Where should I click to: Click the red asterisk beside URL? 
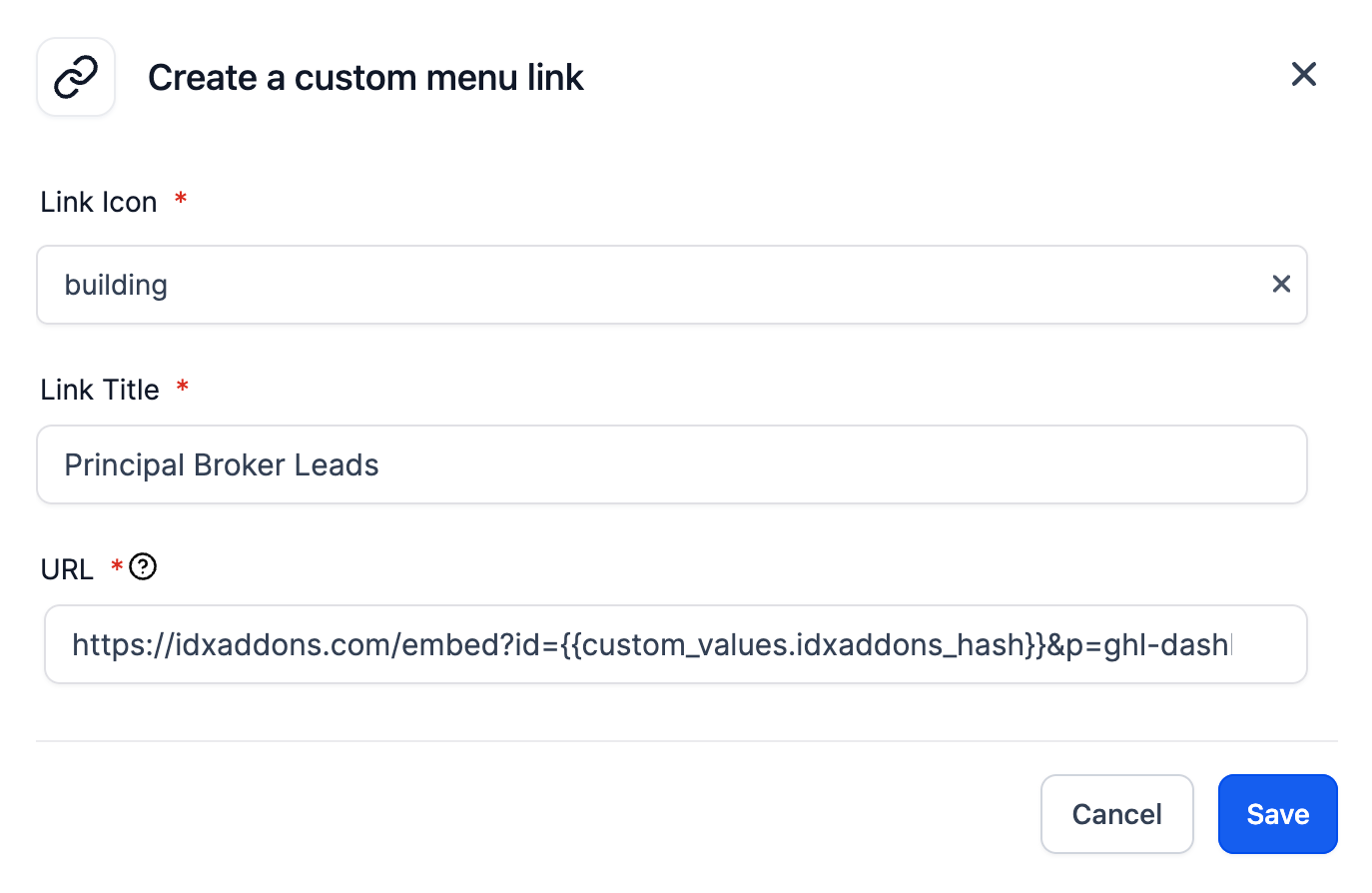(117, 566)
